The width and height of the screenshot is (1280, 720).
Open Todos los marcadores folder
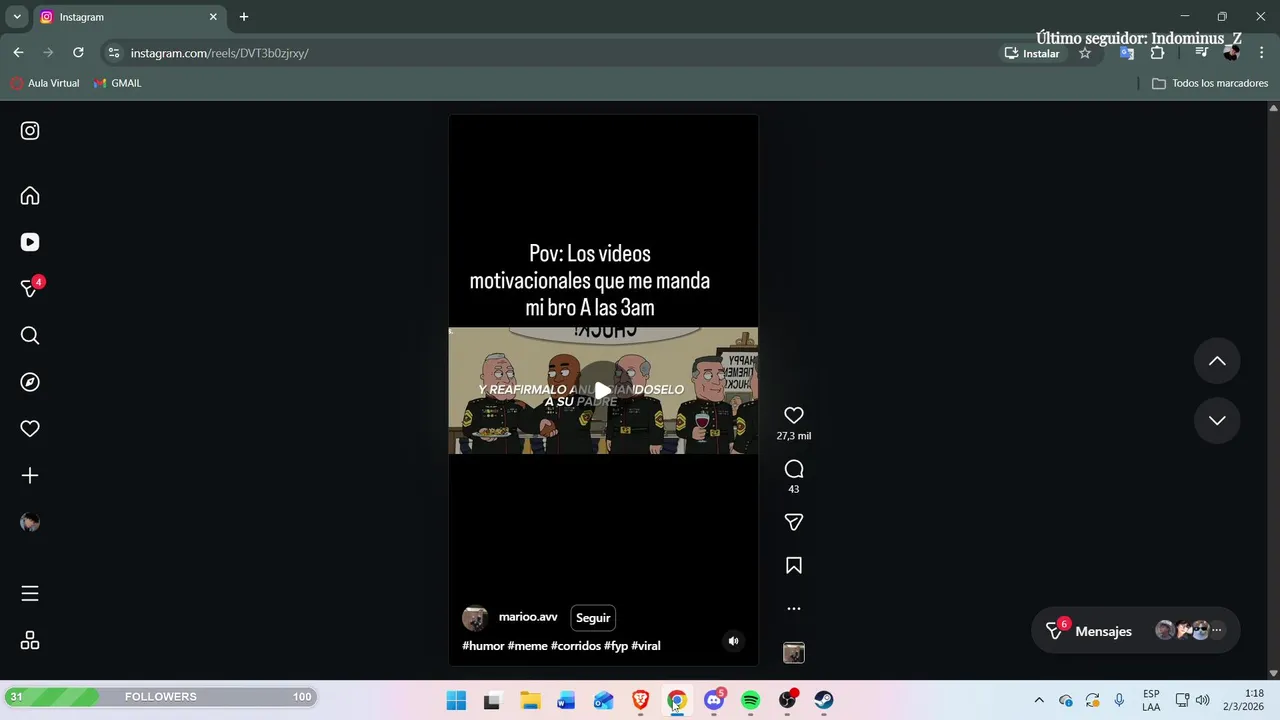tap(1210, 83)
